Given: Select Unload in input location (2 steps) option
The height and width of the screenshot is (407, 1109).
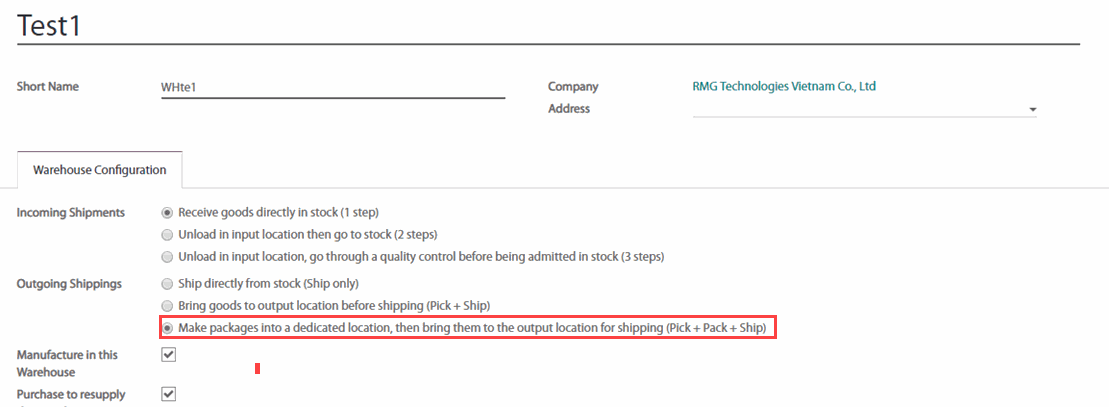Looking at the screenshot, I should pyautogui.click(x=167, y=234).
